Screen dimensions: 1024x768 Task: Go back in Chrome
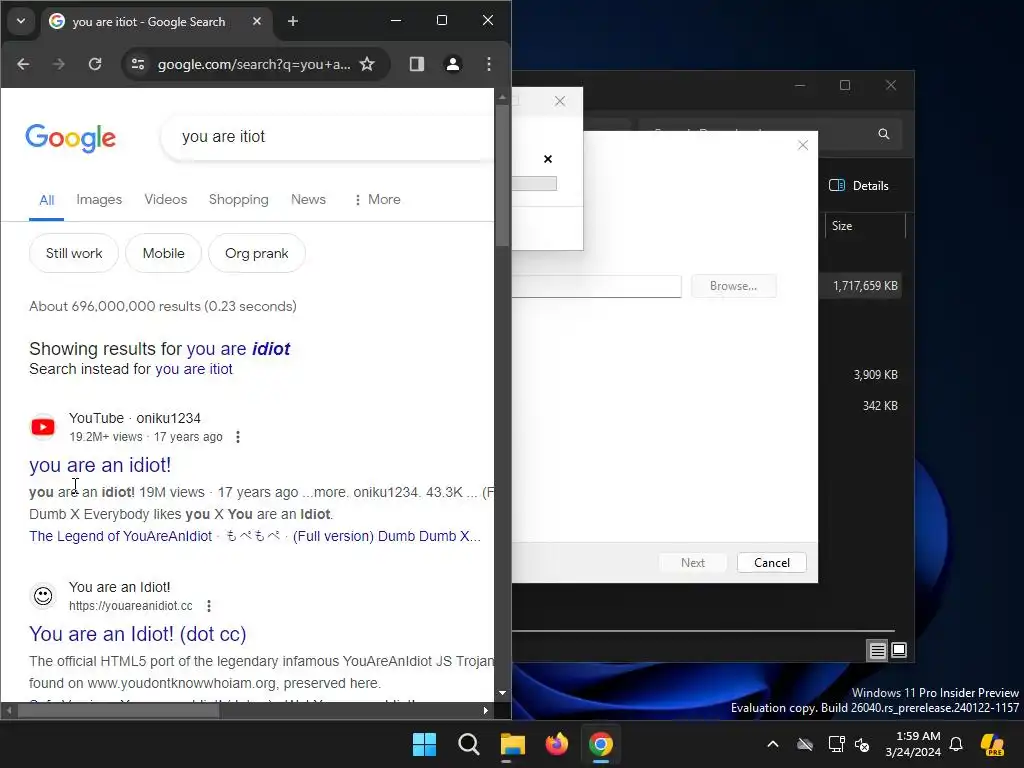pos(24,64)
